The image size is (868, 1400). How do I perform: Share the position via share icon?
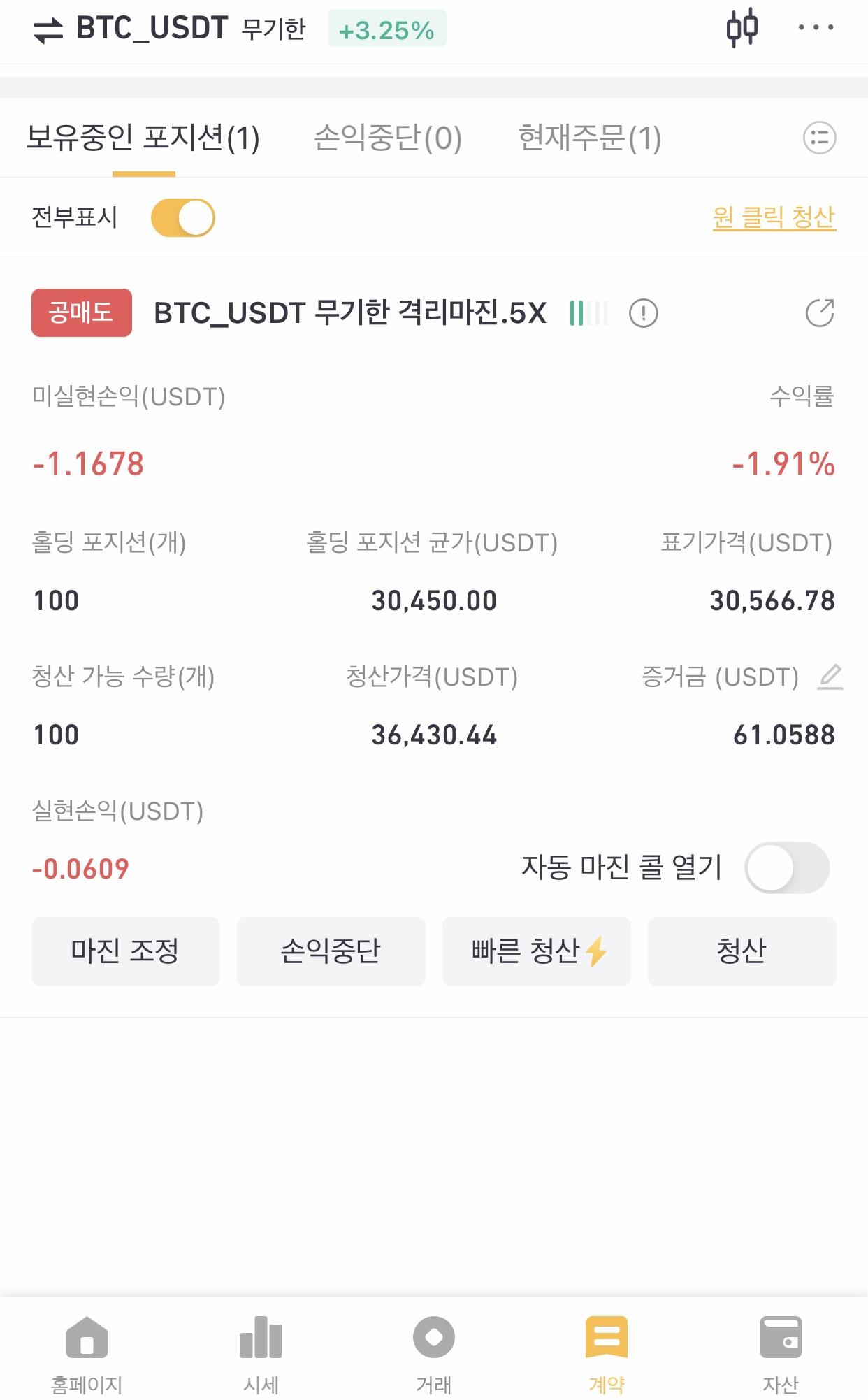point(820,313)
